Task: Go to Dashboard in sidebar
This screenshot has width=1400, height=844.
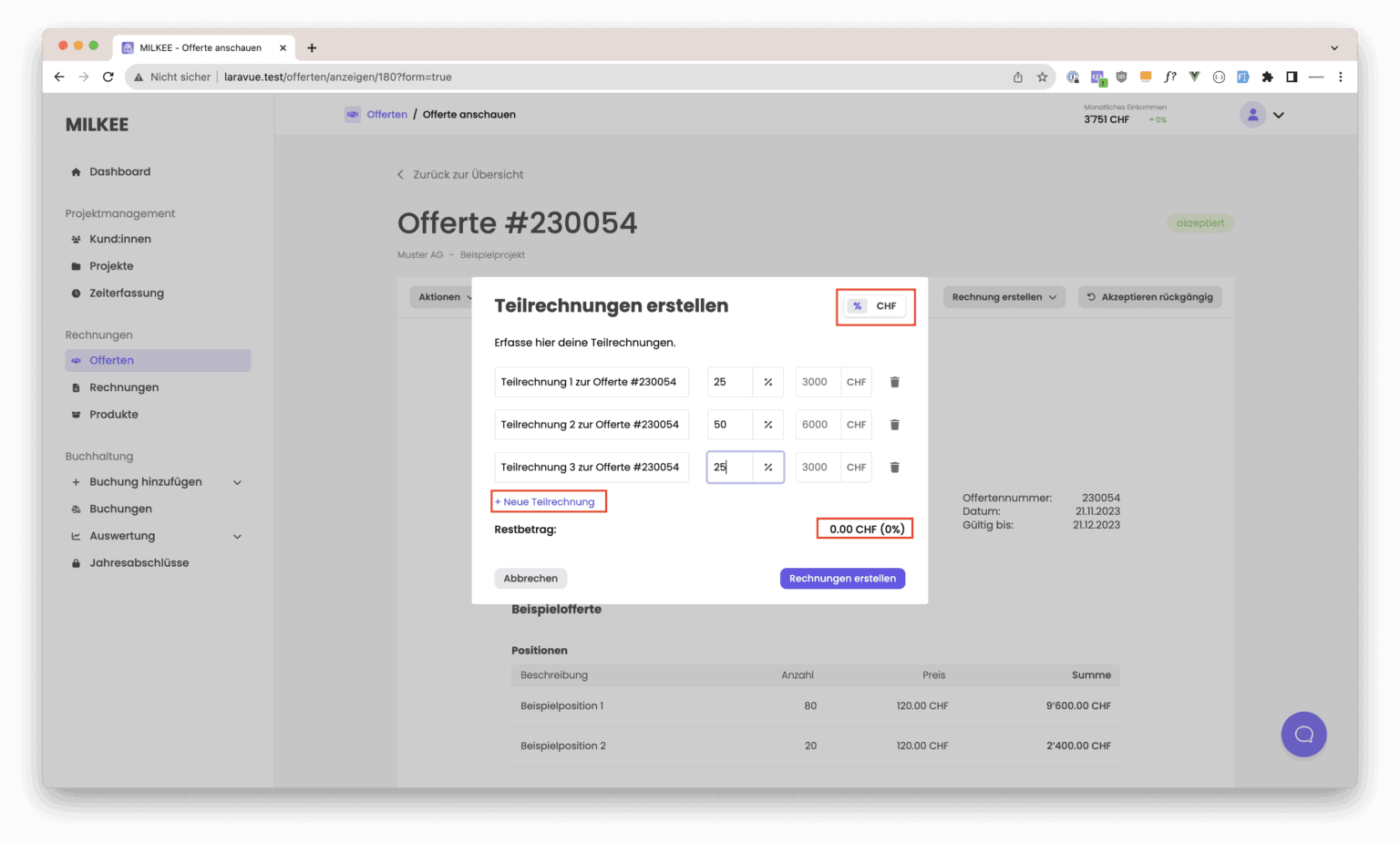Action: point(119,171)
